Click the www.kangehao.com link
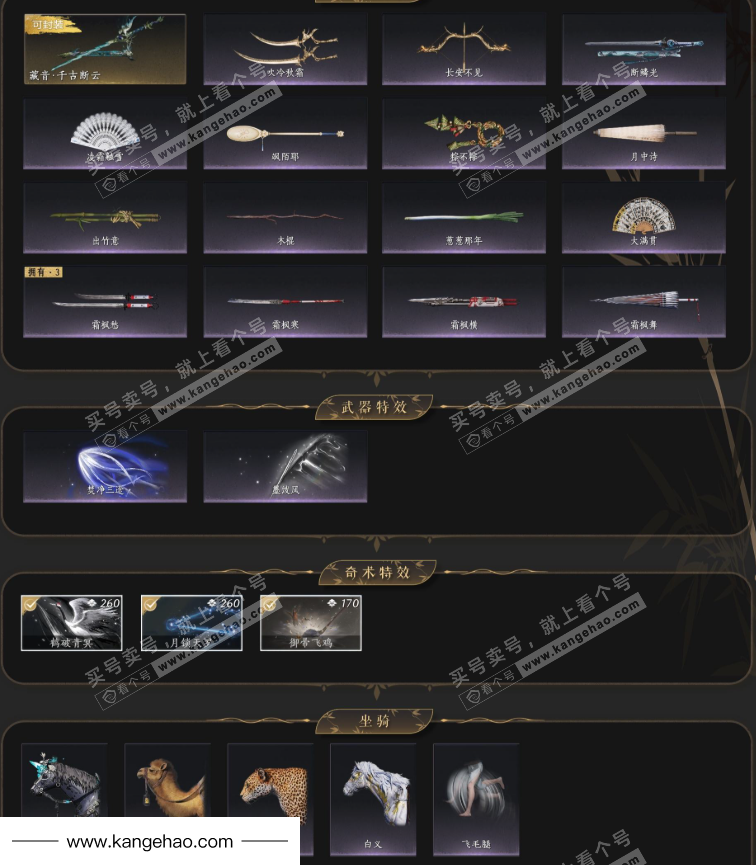This screenshot has width=756, height=865. coord(150,842)
